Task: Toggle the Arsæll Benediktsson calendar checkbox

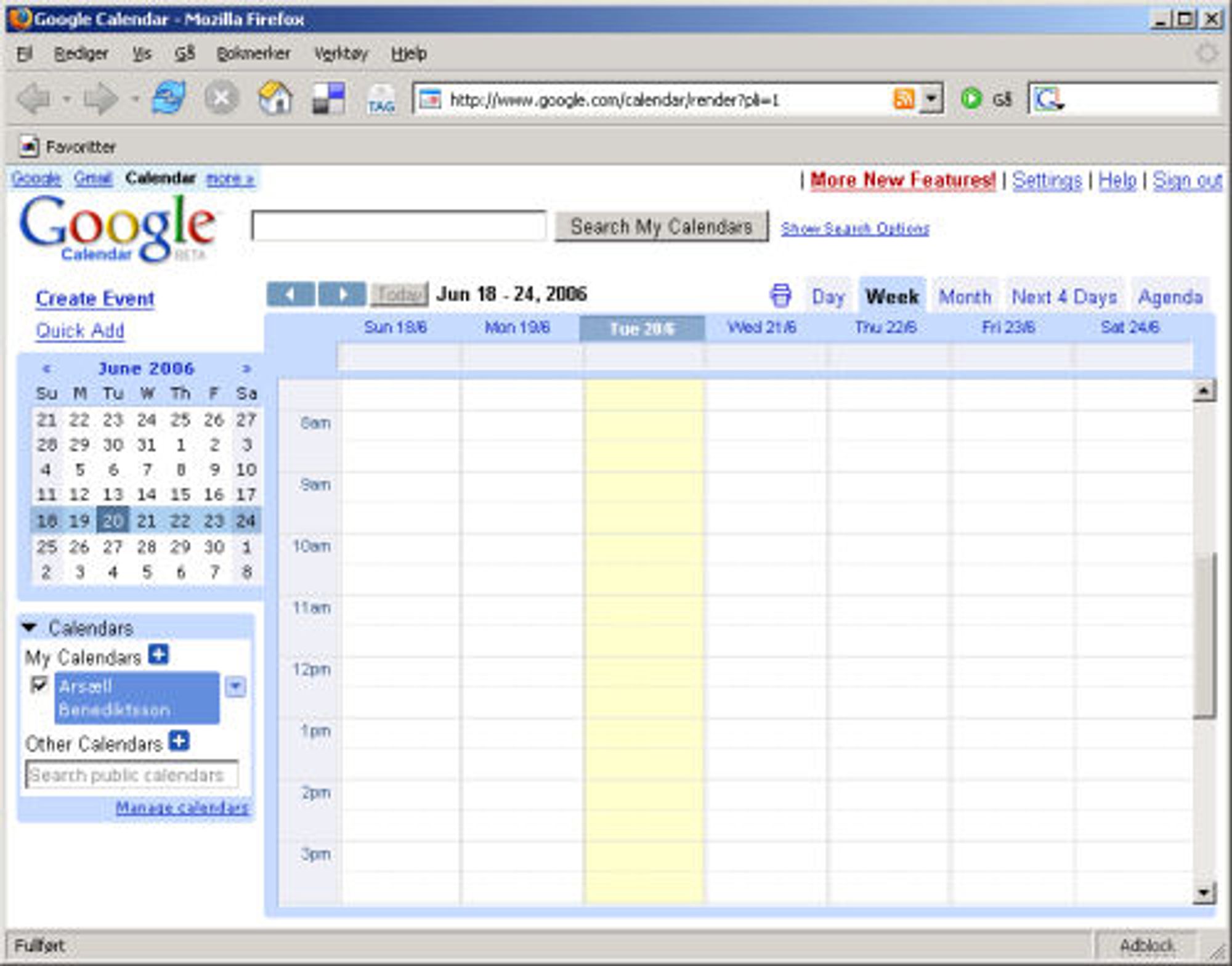Action: (x=39, y=684)
